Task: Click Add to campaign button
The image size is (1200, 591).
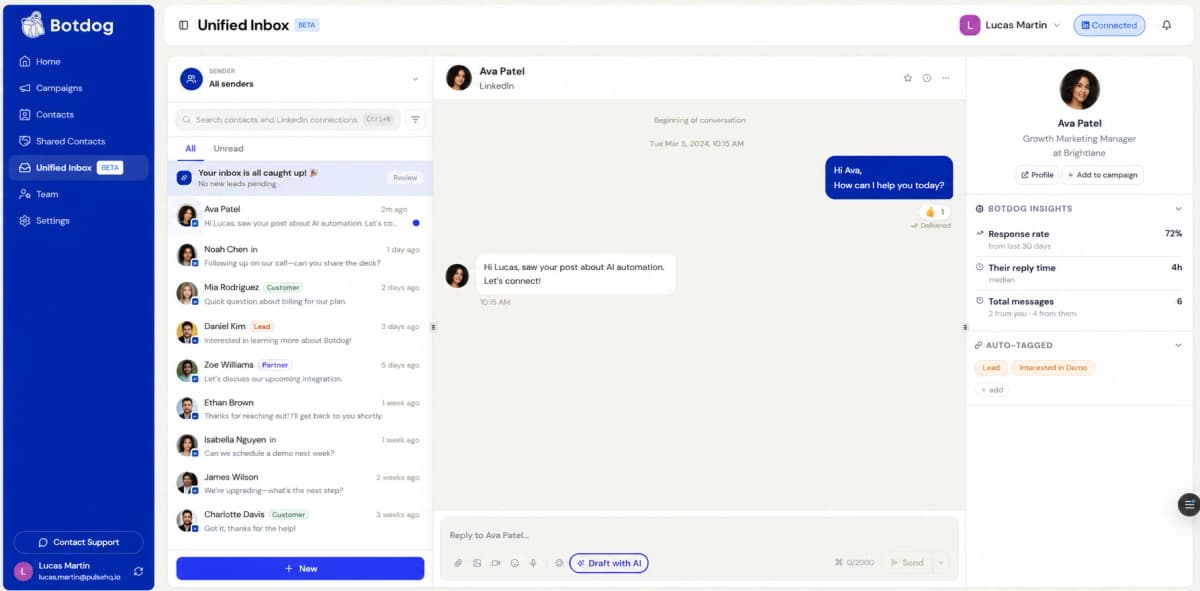Action: (x=1102, y=175)
